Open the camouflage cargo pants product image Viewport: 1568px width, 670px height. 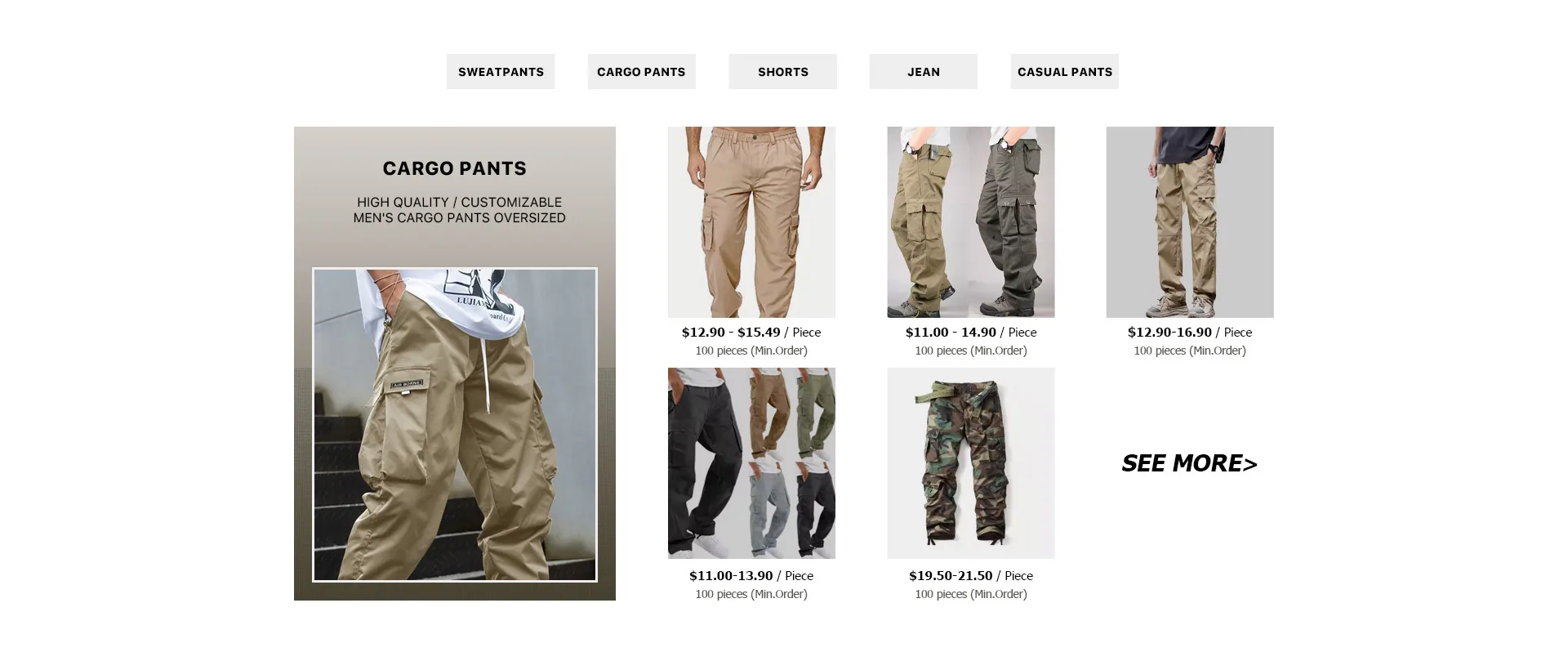[971, 463]
